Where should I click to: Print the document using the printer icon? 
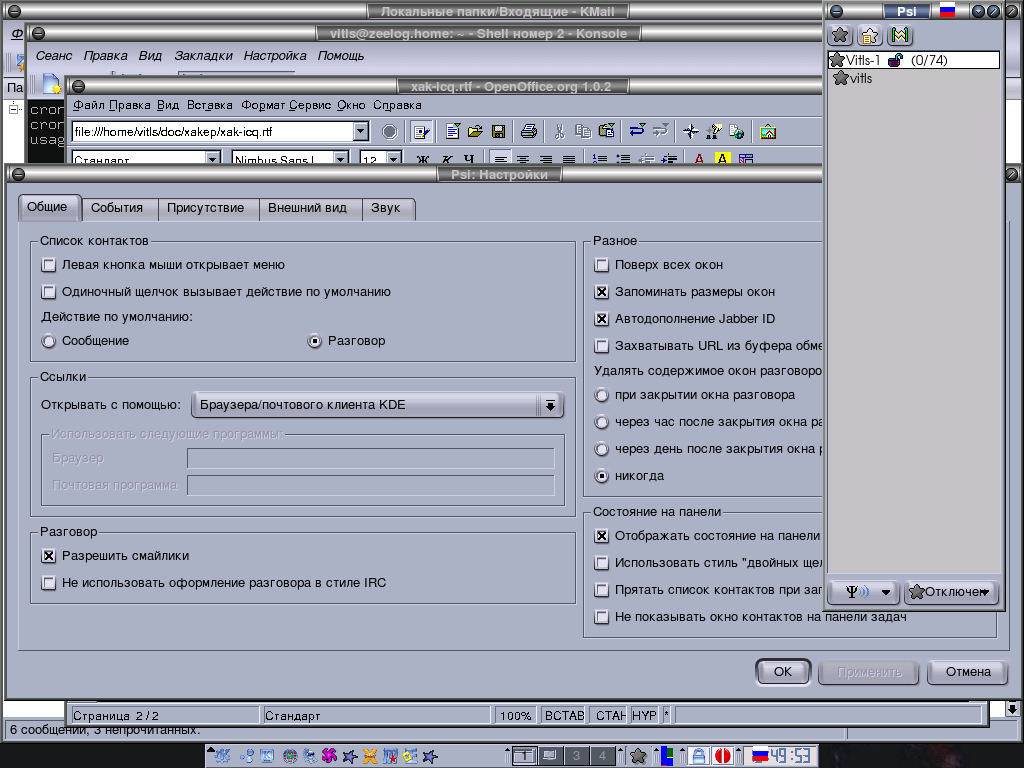tap(529, 132)
